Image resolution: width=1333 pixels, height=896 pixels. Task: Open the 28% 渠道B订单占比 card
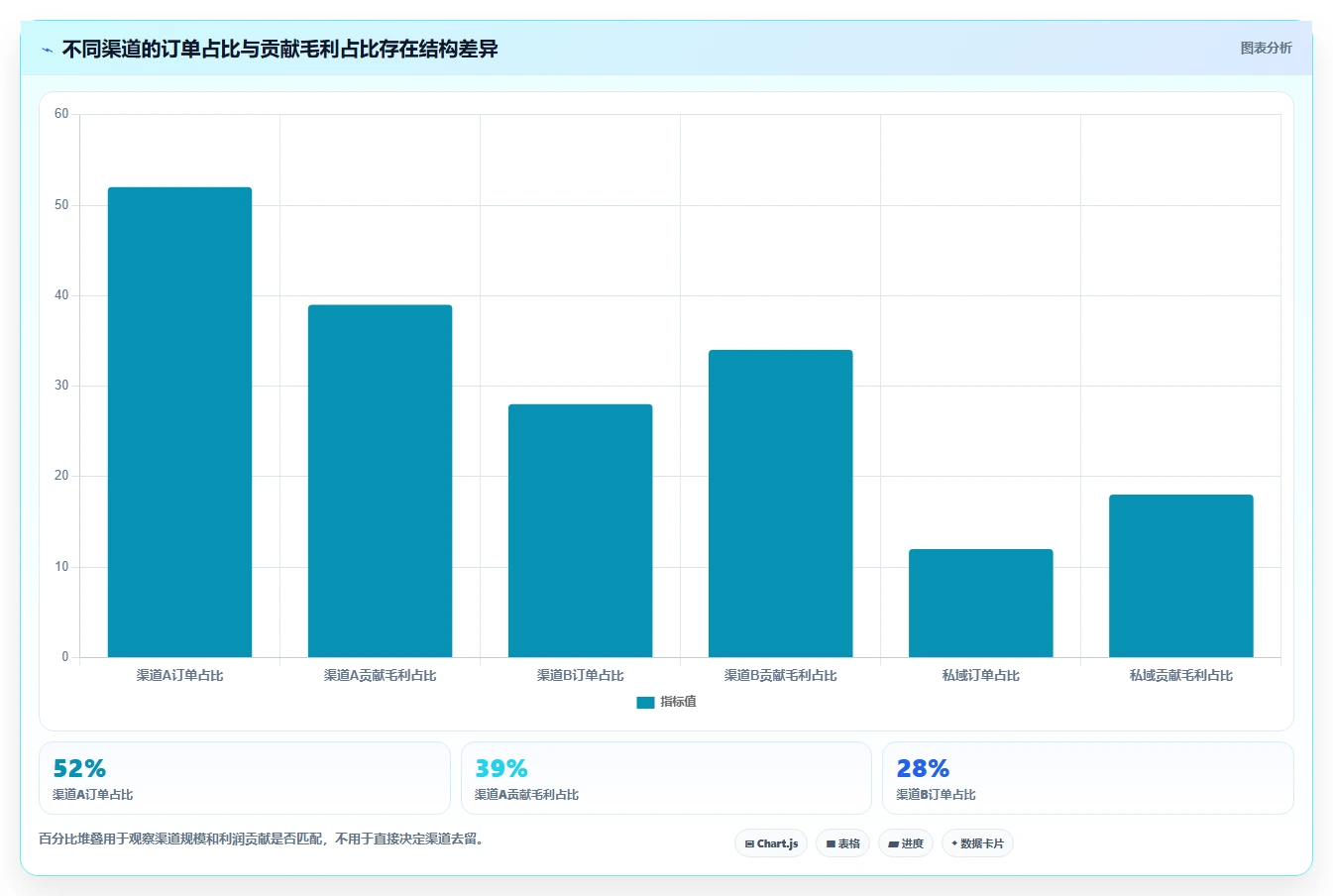(1088, 778)
